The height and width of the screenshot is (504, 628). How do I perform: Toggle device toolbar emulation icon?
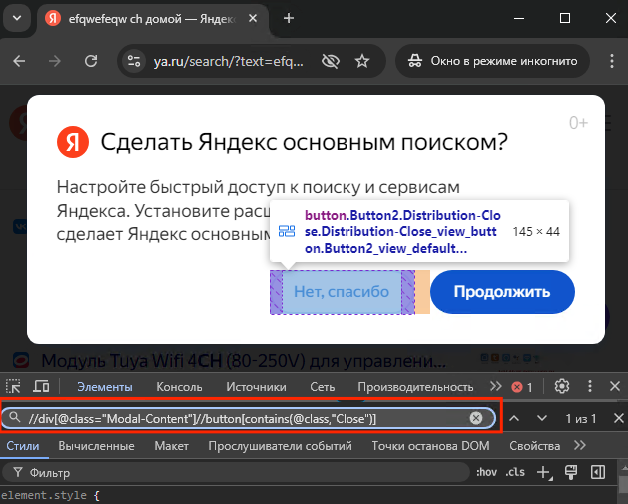pyautogui.click(x=41, y=387)
